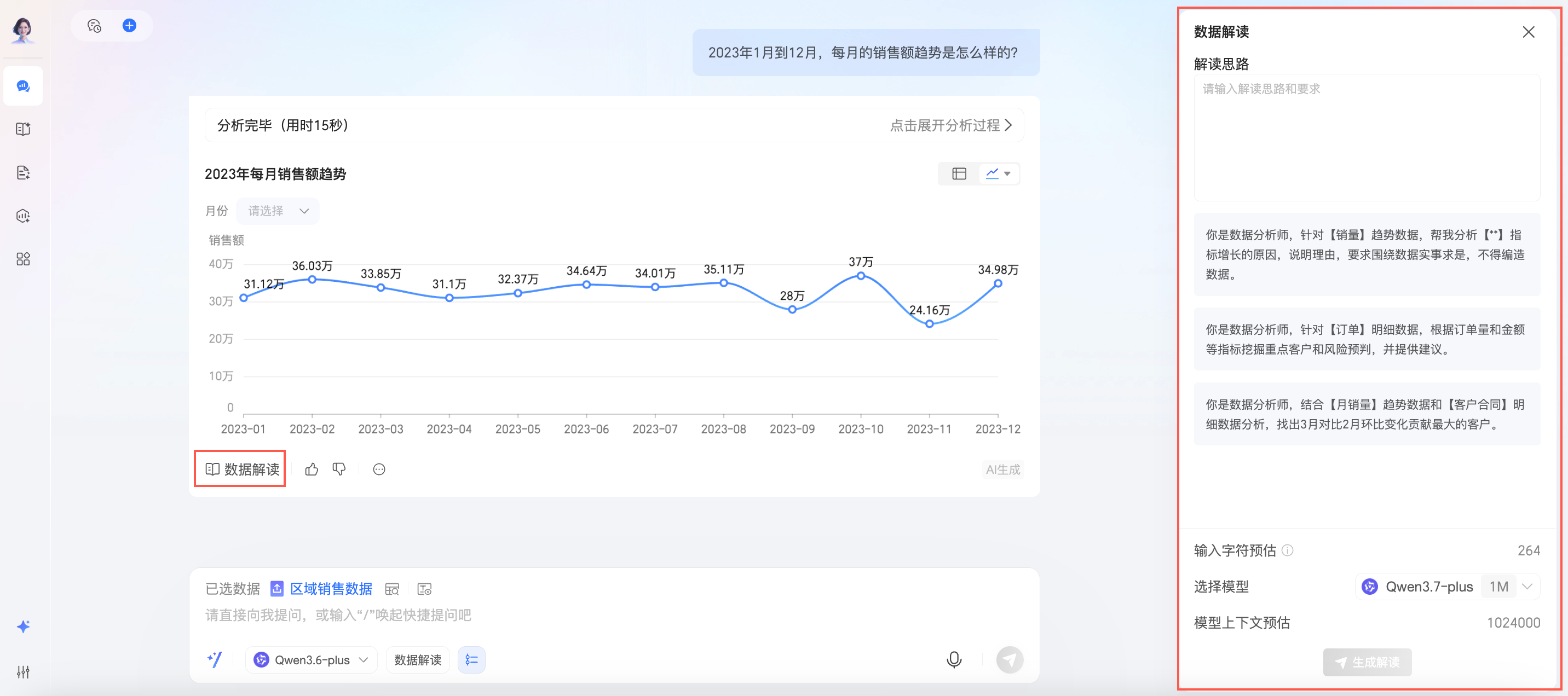
Task: Expand 点击展开分析过程
Action: (951, 125)
